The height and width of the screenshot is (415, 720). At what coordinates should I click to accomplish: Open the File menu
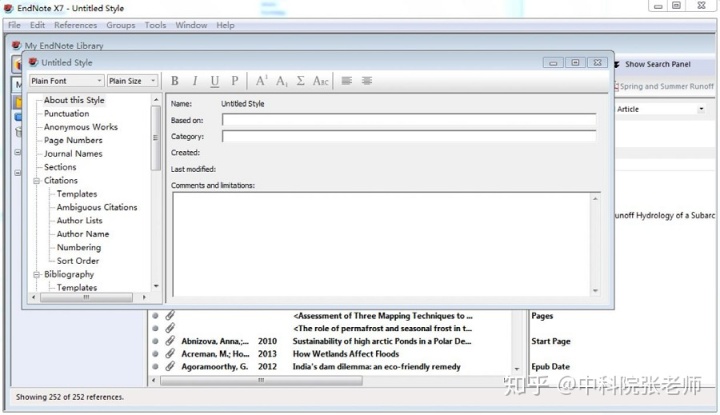14,25
